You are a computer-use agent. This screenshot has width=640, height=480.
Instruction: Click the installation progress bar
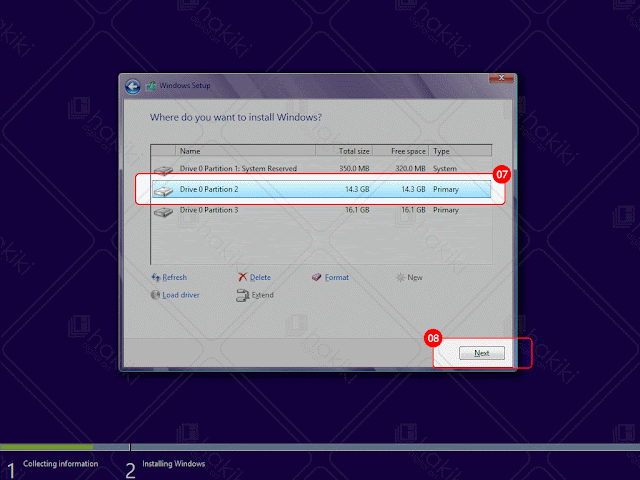[320, 447]
